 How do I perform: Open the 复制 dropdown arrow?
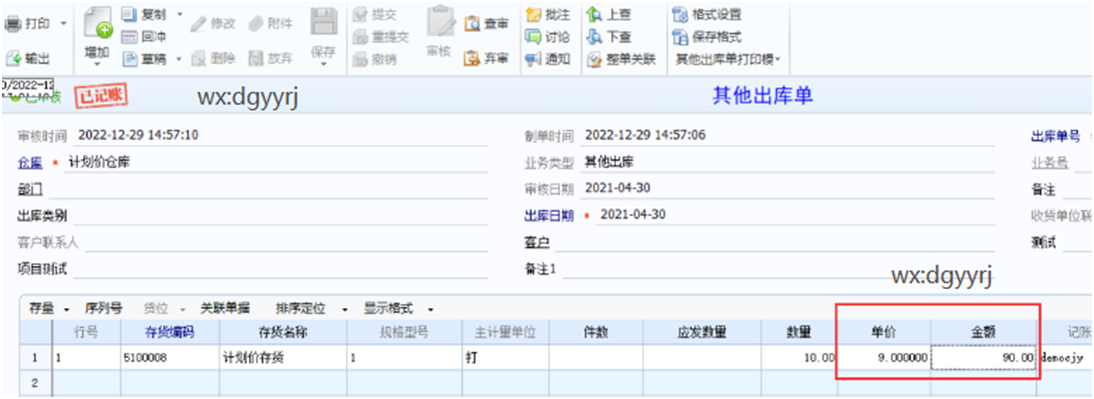tap(179, 14)
